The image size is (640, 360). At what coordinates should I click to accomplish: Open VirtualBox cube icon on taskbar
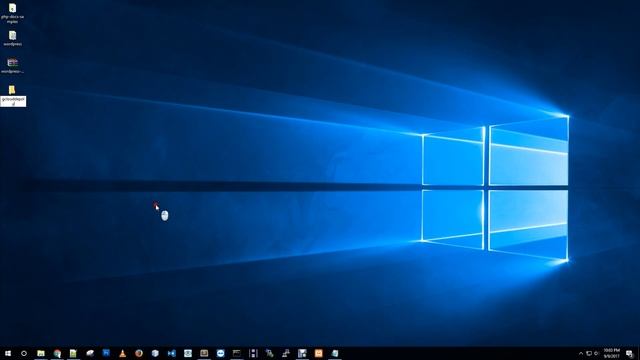click(155, 353)
